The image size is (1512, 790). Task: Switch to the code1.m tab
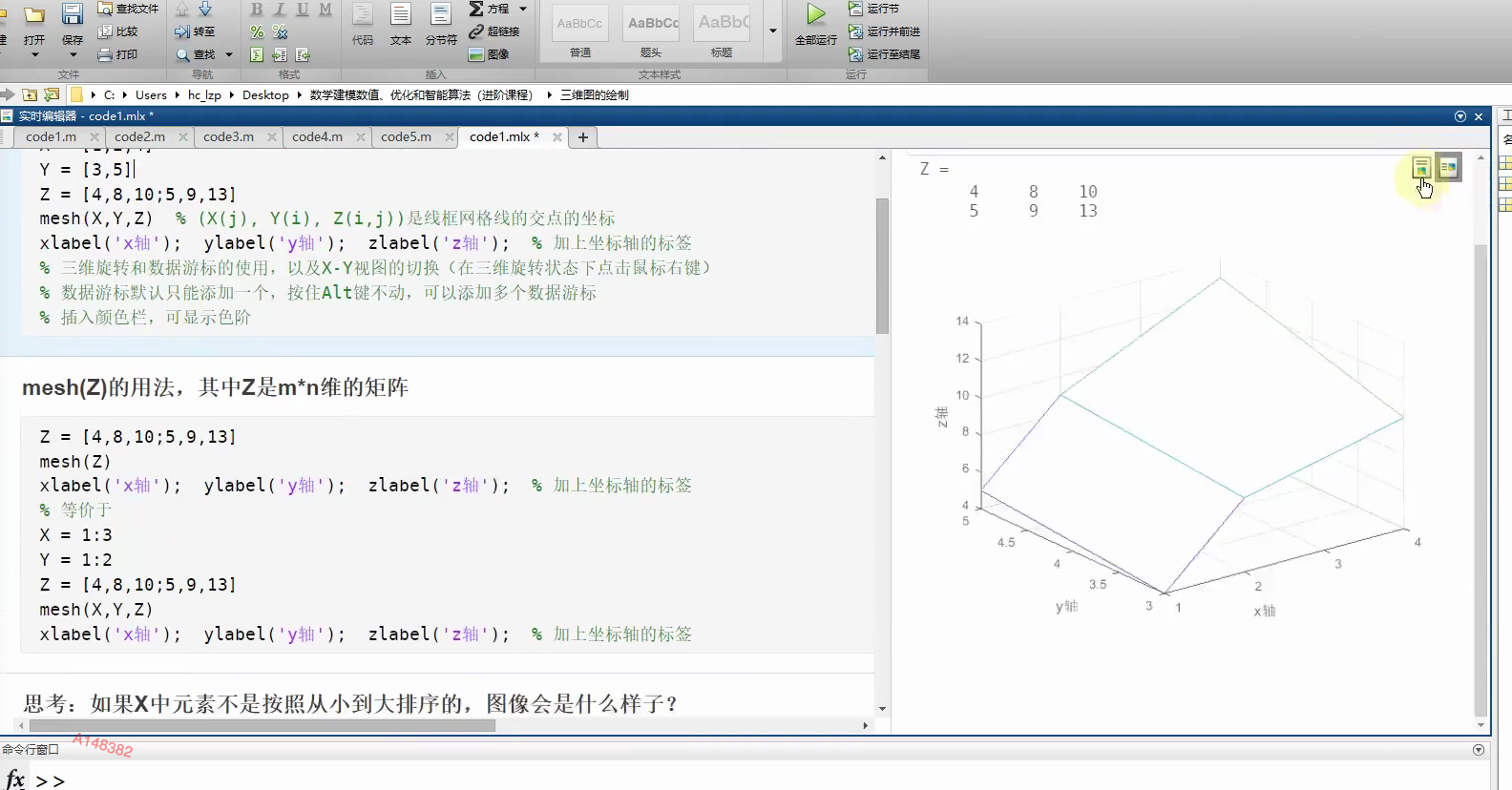pyautogui.click(x=51, y=137)
